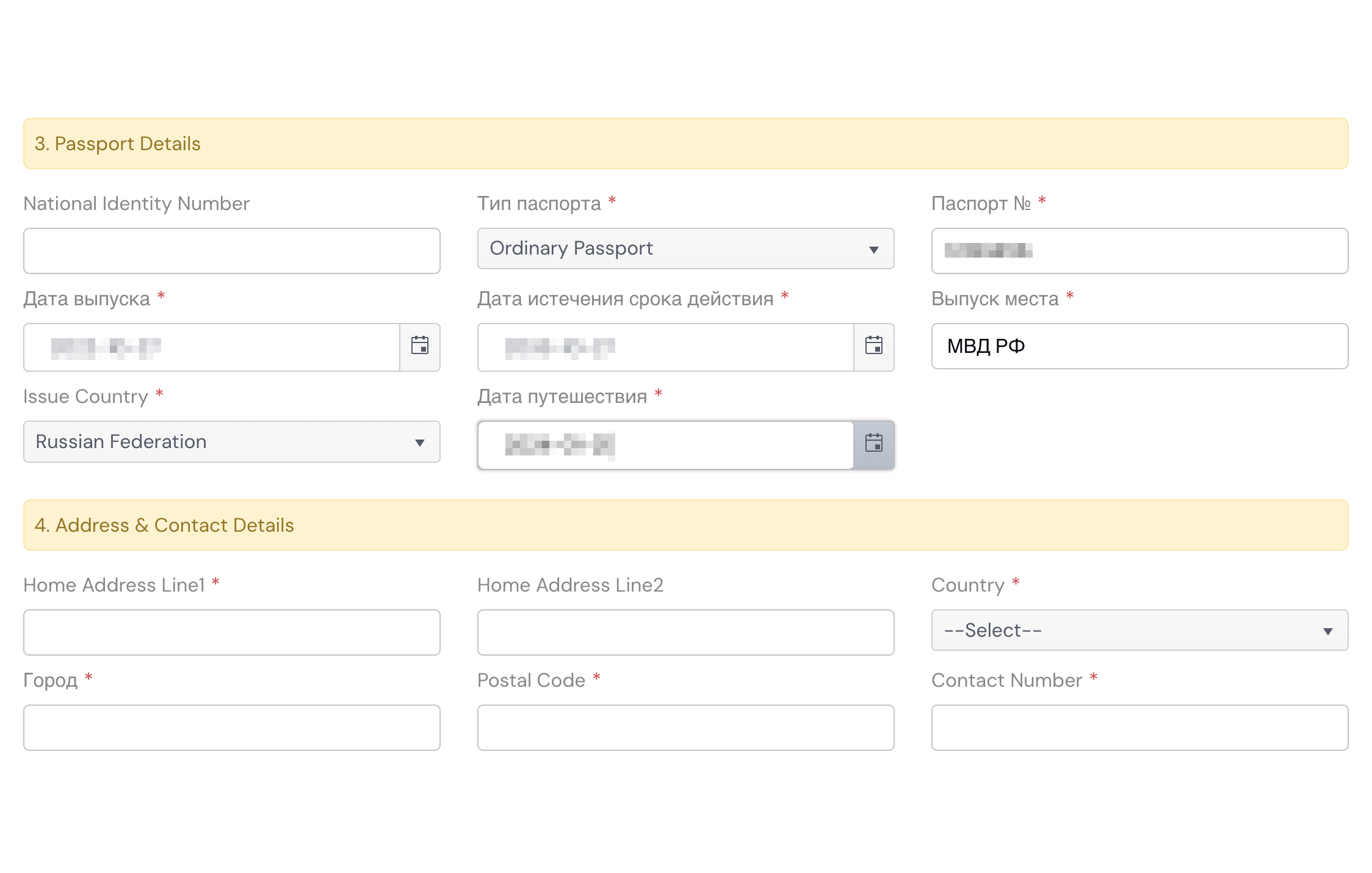Open the Тип паспорта dropdown

[685, 248]
